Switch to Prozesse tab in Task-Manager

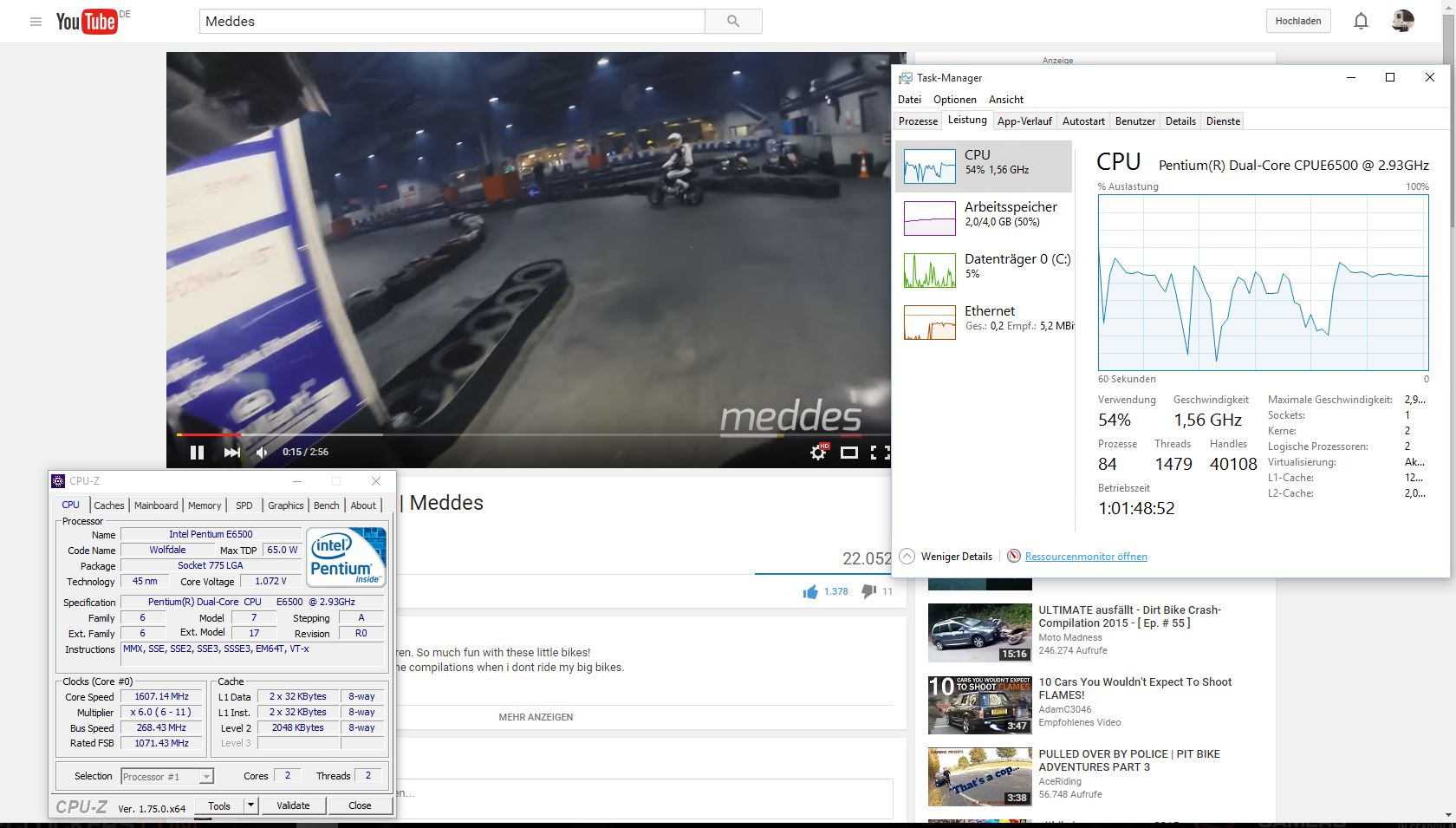pyautogui.click(x=918, y=121)
